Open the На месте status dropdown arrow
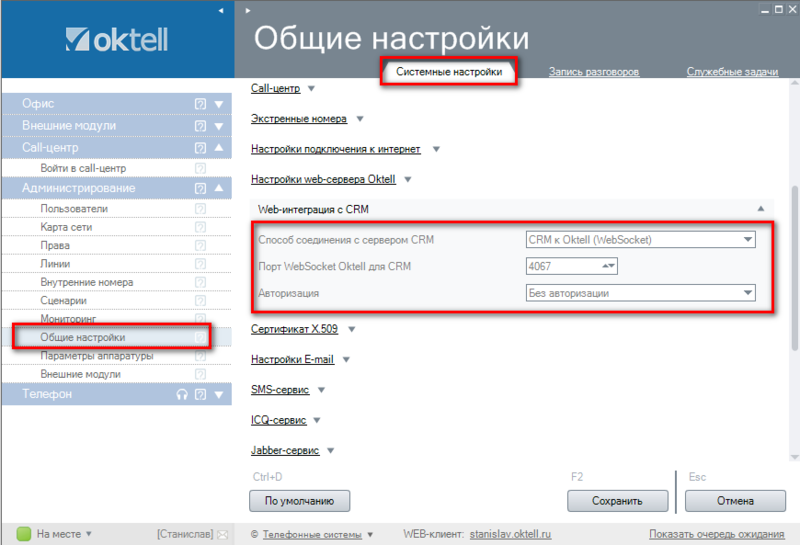Image resolution: width=800 pixels, height=545 pixels. click(x=89, y=534)
